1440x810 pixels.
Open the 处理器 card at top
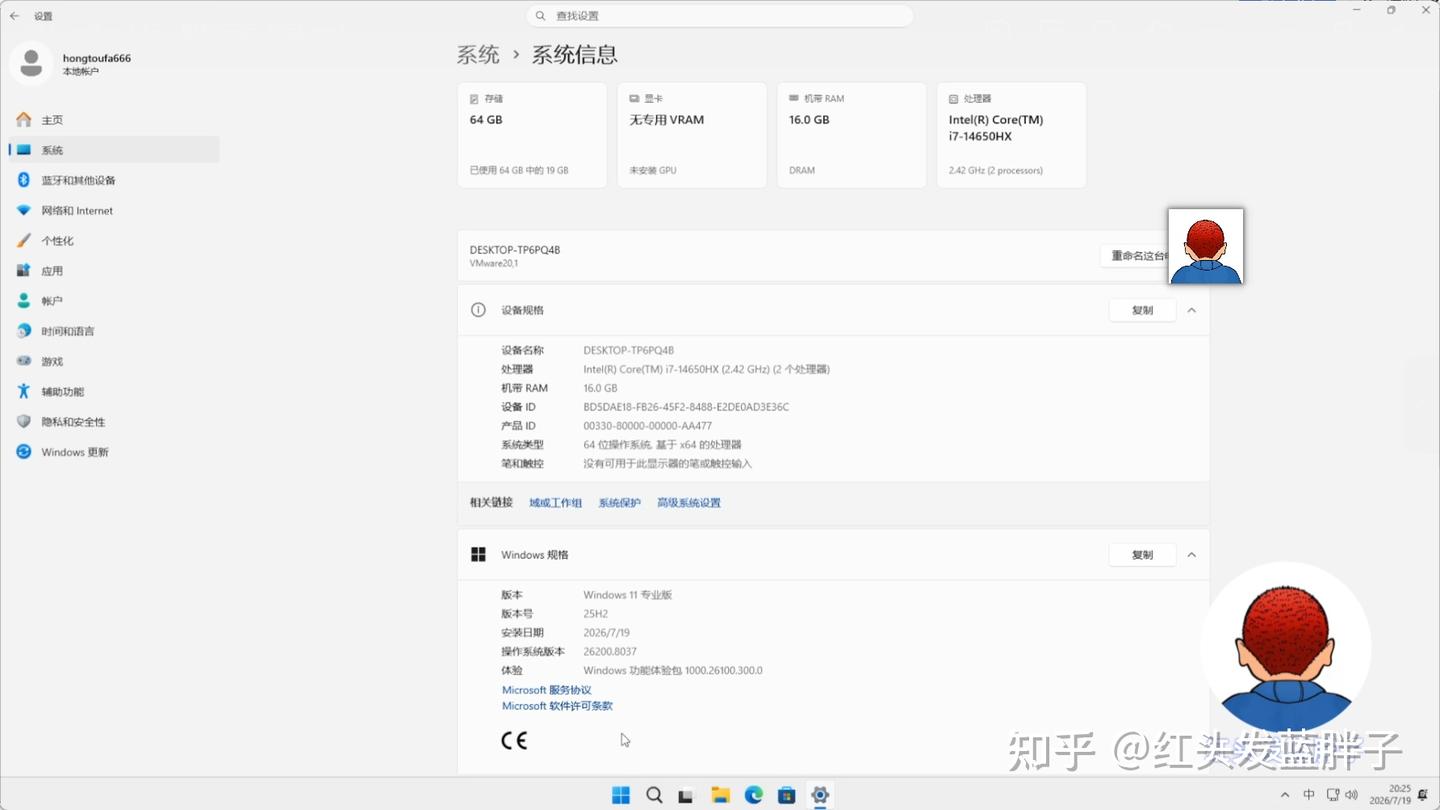(x=1012, y=135)
